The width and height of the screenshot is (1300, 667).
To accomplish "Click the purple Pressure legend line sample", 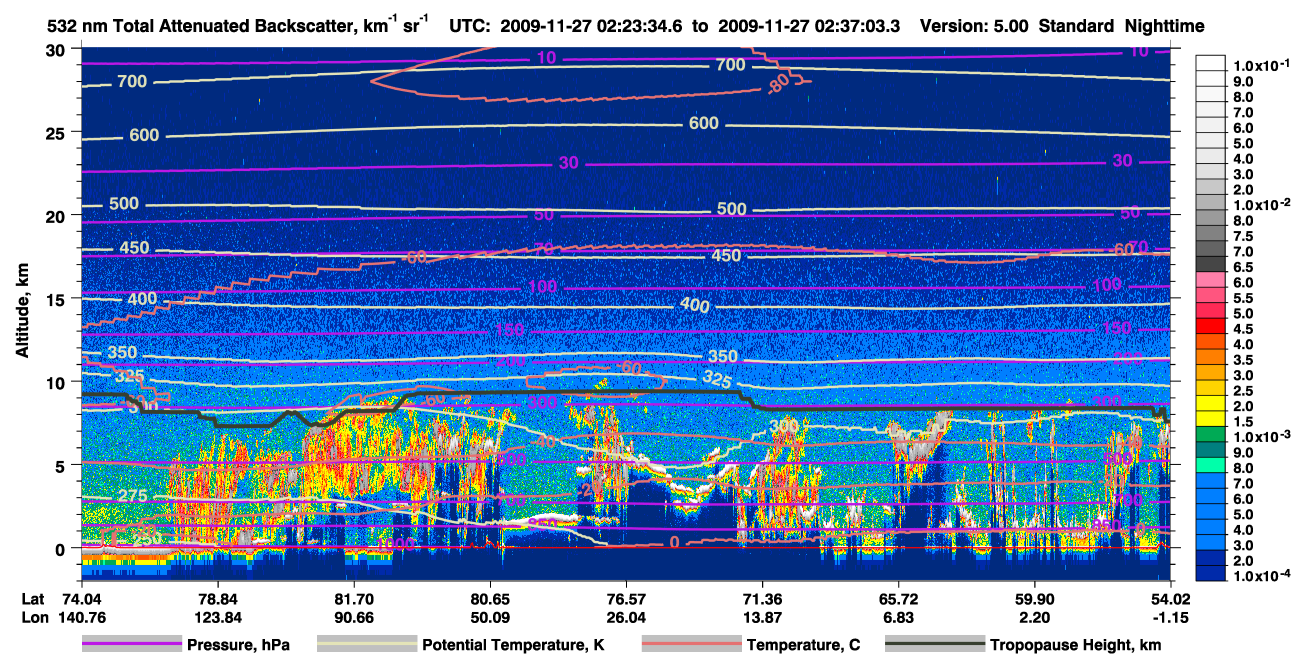I will point(131,645).
